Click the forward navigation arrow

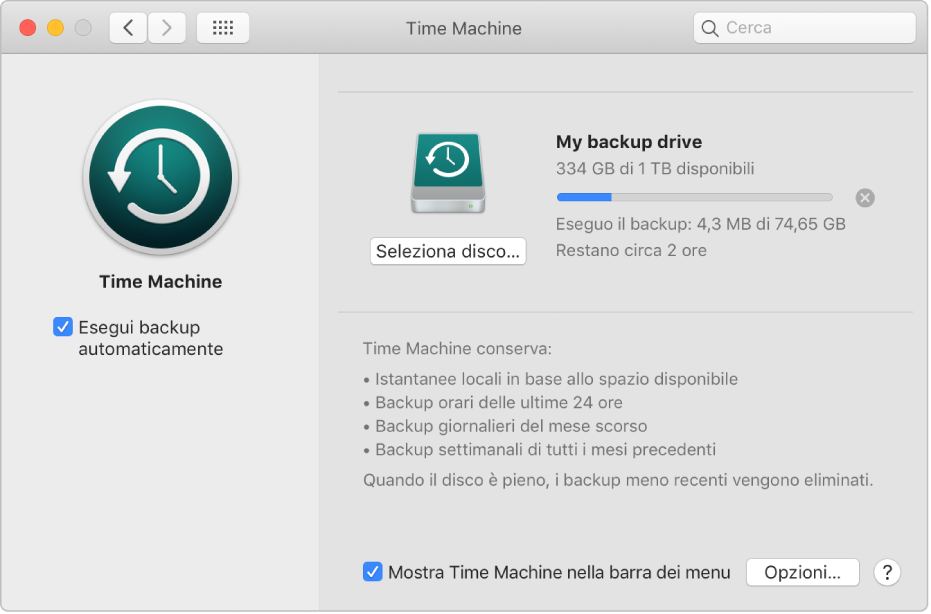click(x=167, y=28)
